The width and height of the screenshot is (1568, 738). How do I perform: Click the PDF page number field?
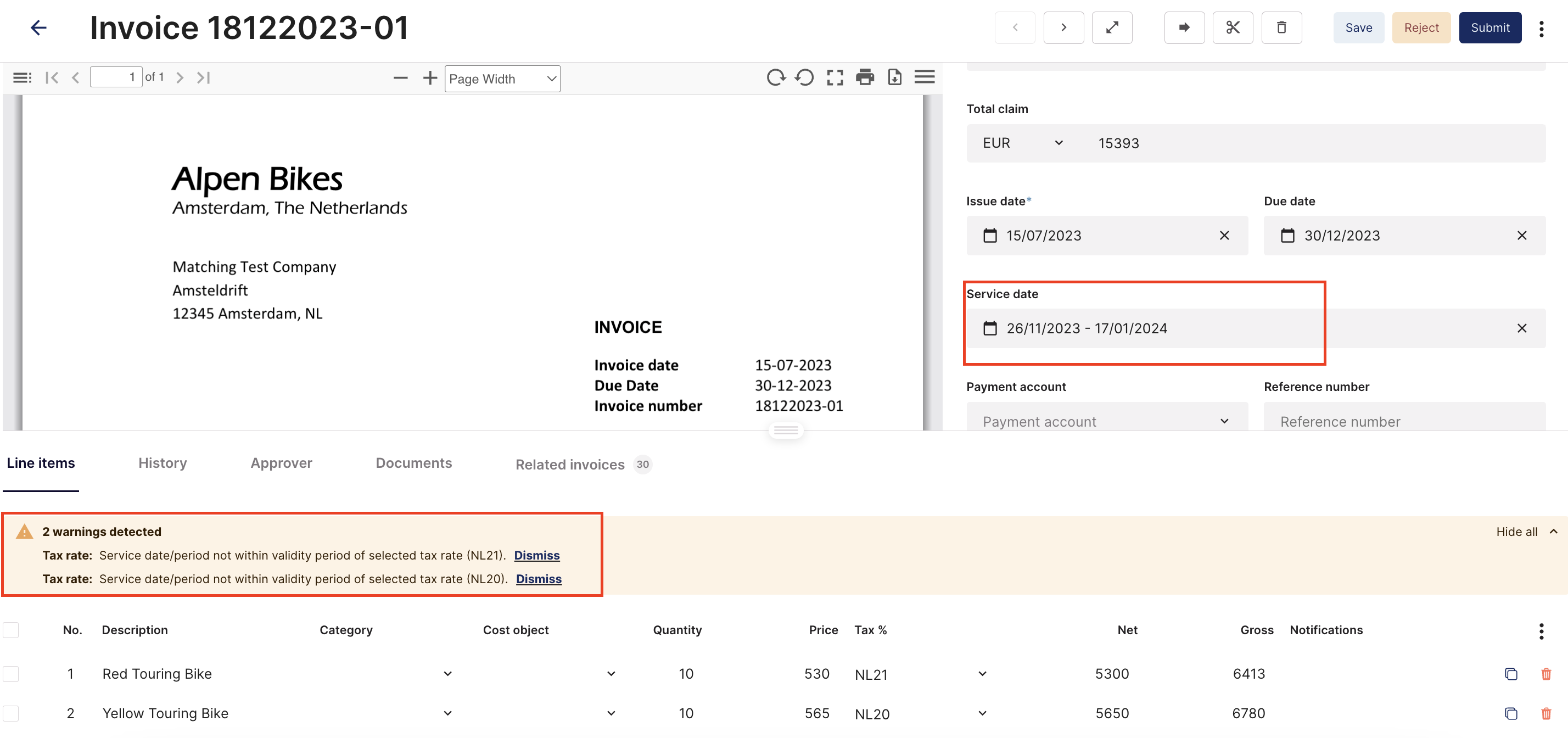click(x=116, y=77)
